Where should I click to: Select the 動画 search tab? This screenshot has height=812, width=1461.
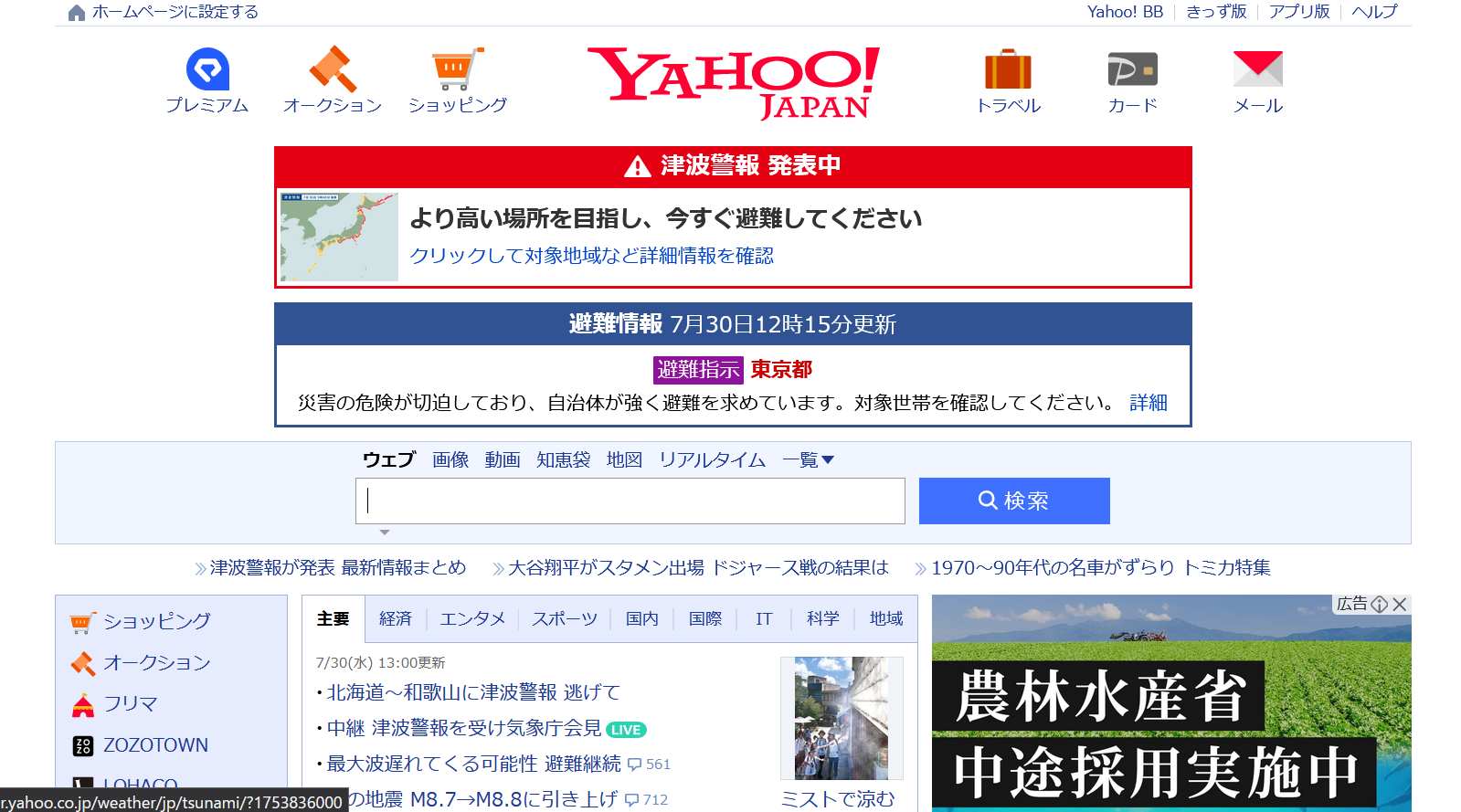point(503,459)
